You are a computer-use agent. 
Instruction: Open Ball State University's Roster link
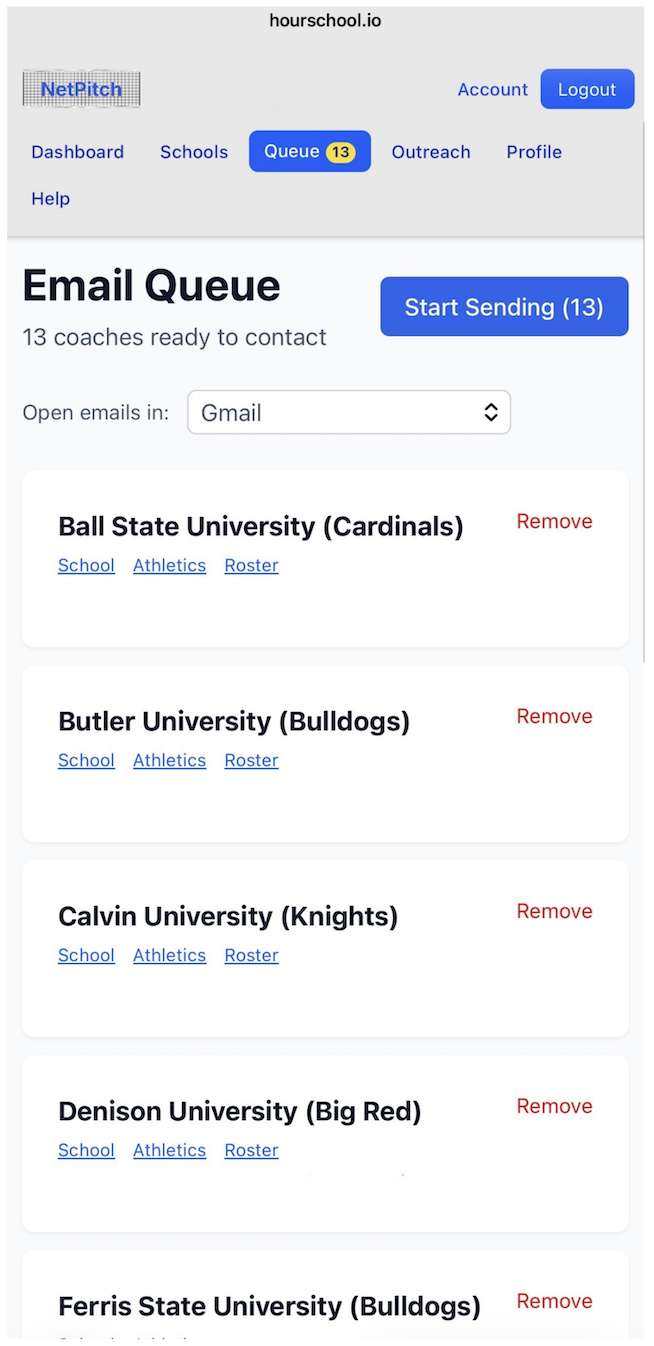251,565
